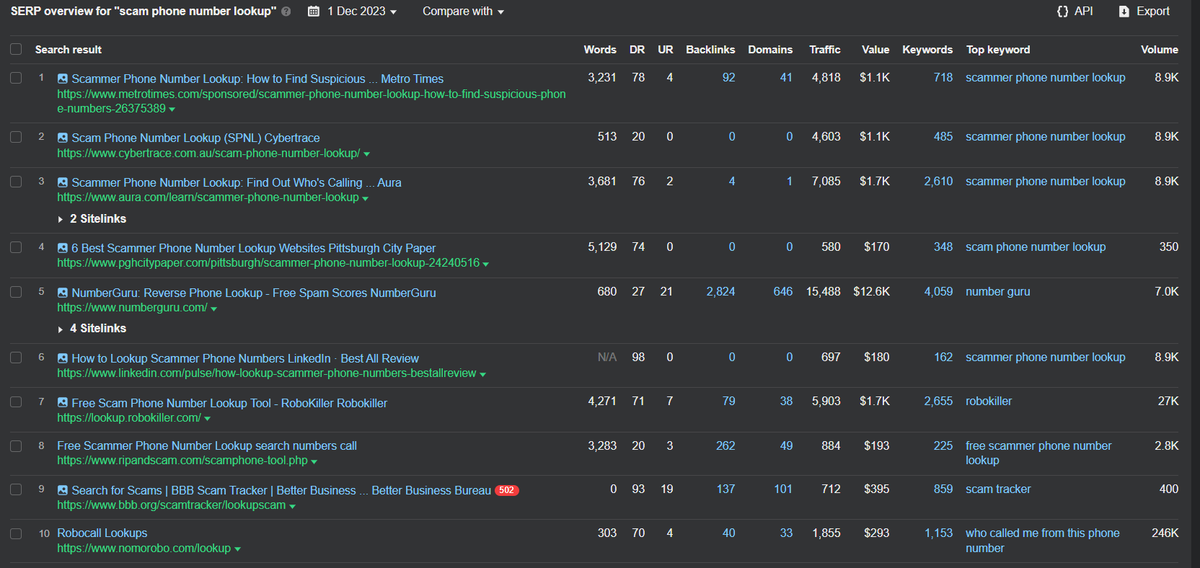The image size is (1200, 568).
Task: Check the box for result 4 Pittsburgh City Paper
Action: [16, 247]
